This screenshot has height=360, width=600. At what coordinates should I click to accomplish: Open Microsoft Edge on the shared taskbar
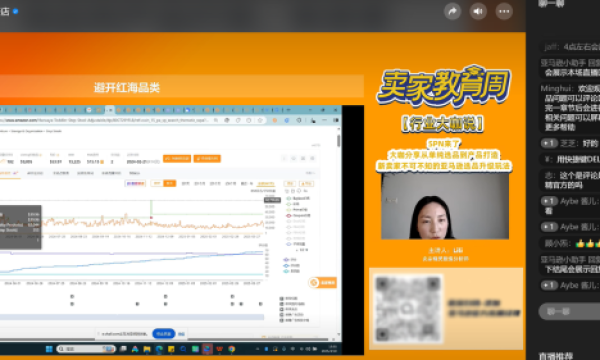click(159, 349)
